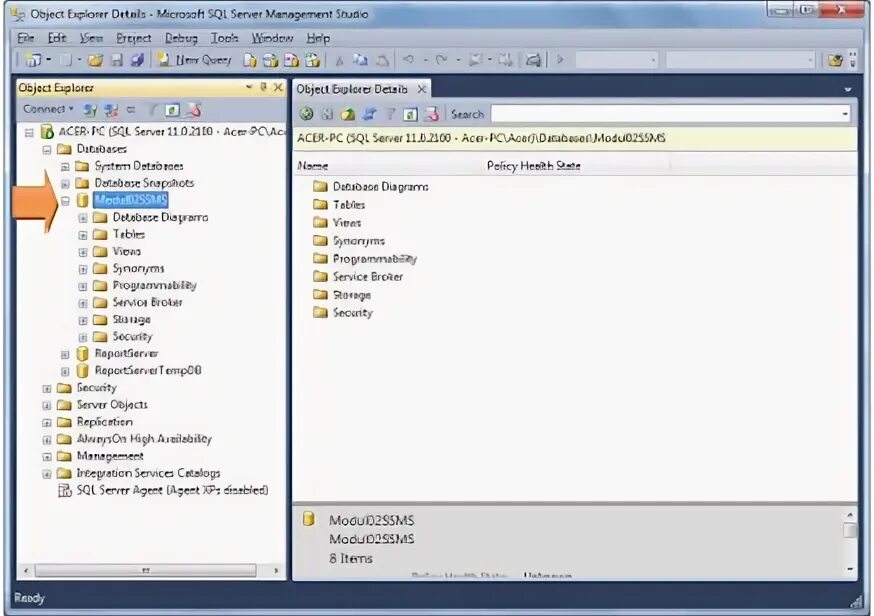The width and height of the screenshot is (874, 616).
Task: Click the Up folder icon in Details toolbar
Action: (348, 114)
